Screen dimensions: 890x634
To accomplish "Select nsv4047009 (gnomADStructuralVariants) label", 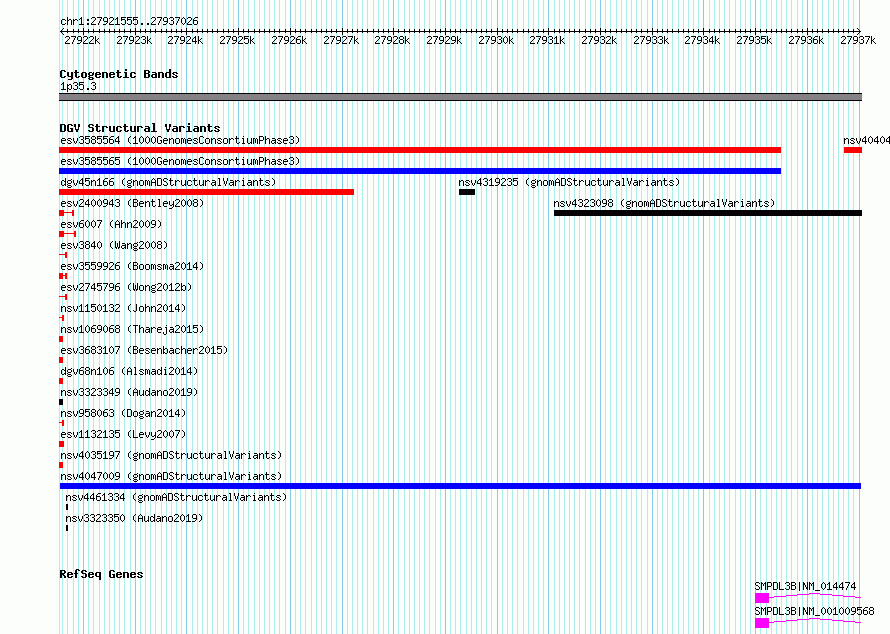I will (171, 476).
